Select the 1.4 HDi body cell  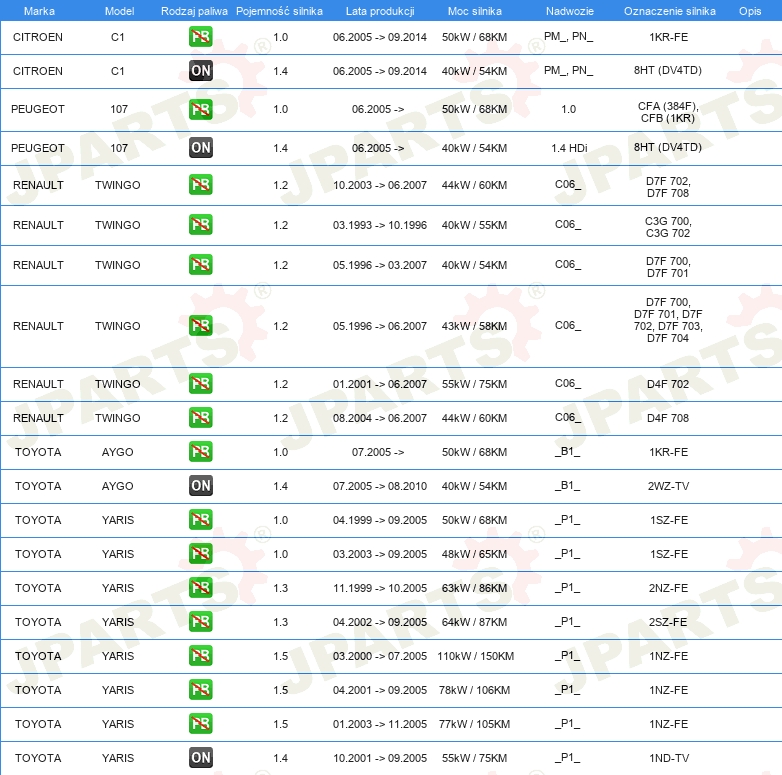pyautogui.click(x=569, y=148)
